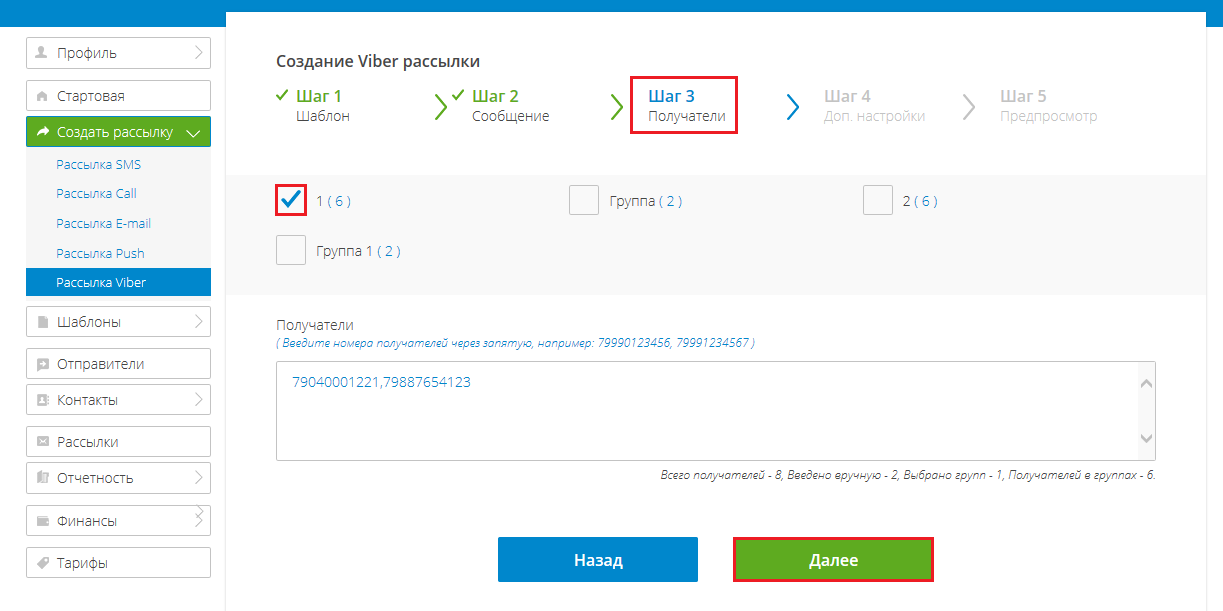Viewport: 1223px width, 611px height.
Task: Click the hint text about entering numbers
Action: point(516,343)
